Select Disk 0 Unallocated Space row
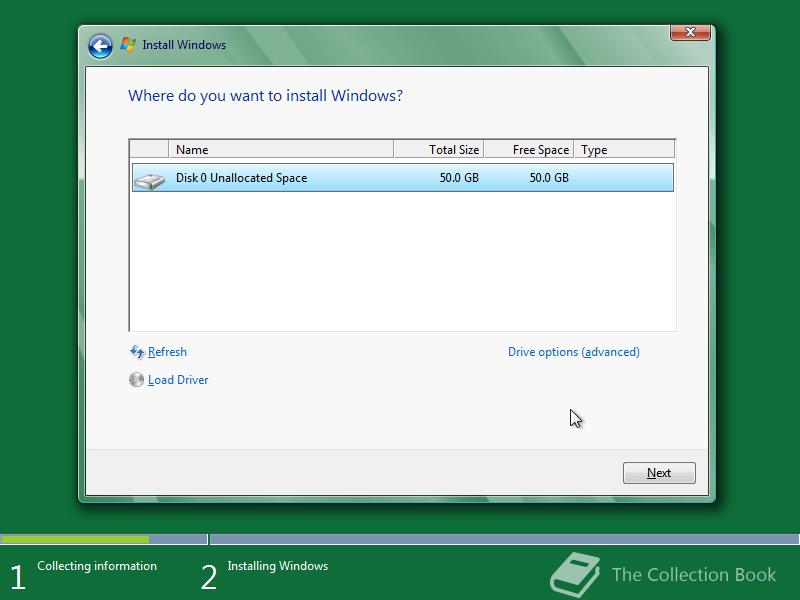Image resolution: width=800 pixels, height=600 pixels. [x=403, y=178]
